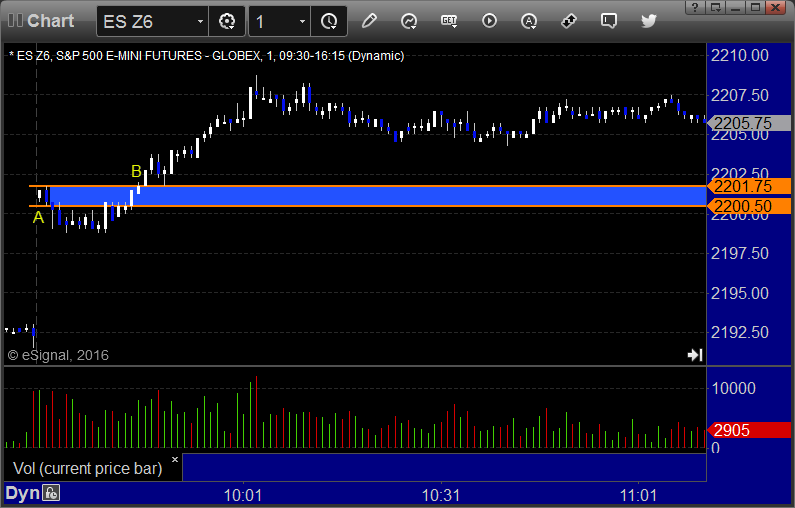Click the current price 2205.75 marker
795x508 pixels.
(x=749, y=123)
